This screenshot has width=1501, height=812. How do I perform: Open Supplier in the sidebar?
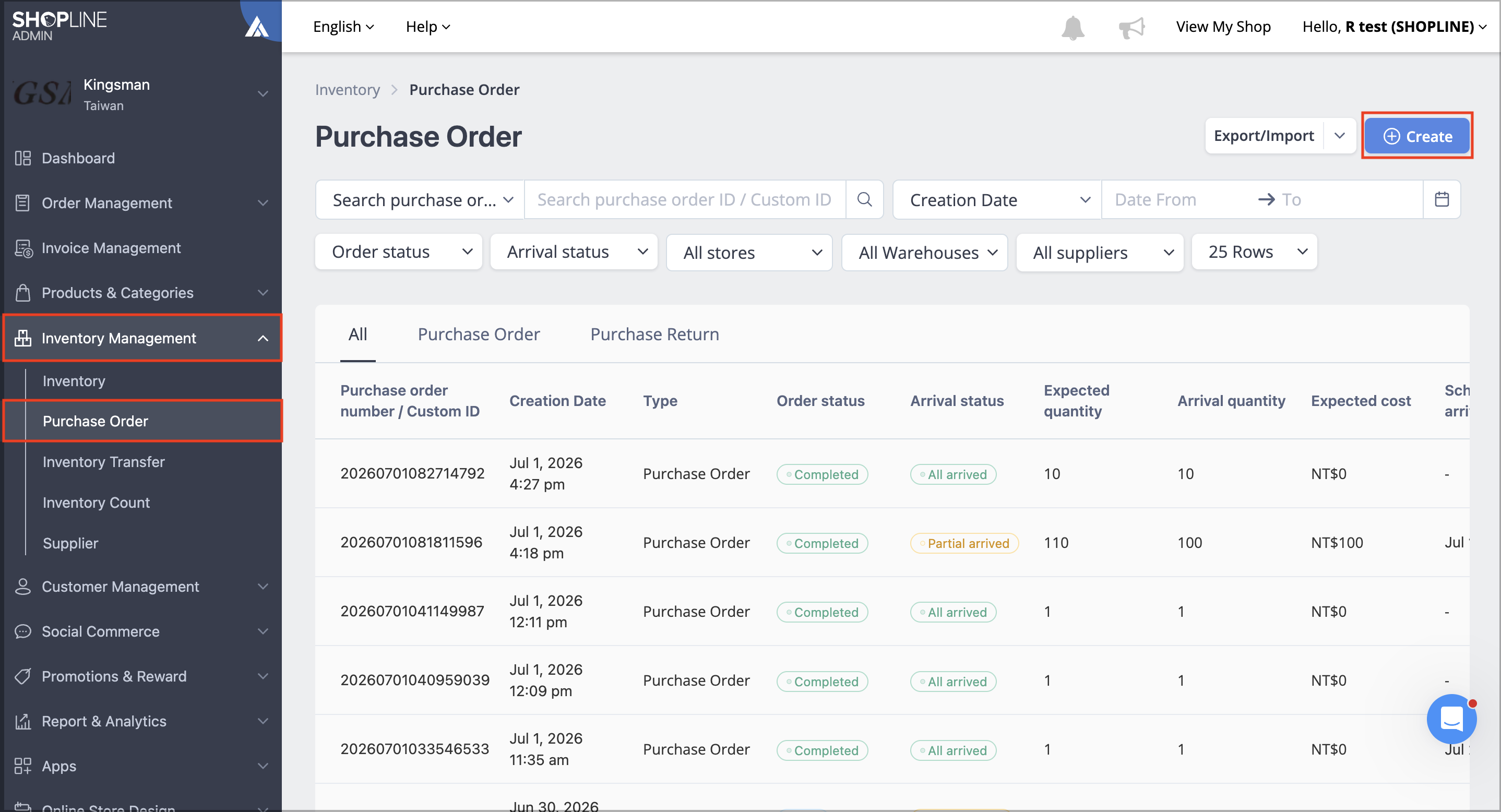(70, 543)
